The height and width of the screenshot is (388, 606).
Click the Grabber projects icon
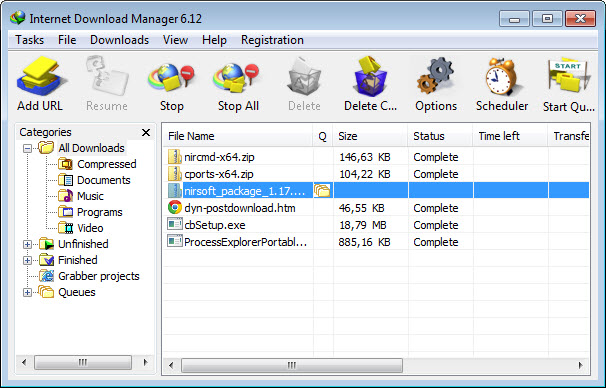pos(47,276)
